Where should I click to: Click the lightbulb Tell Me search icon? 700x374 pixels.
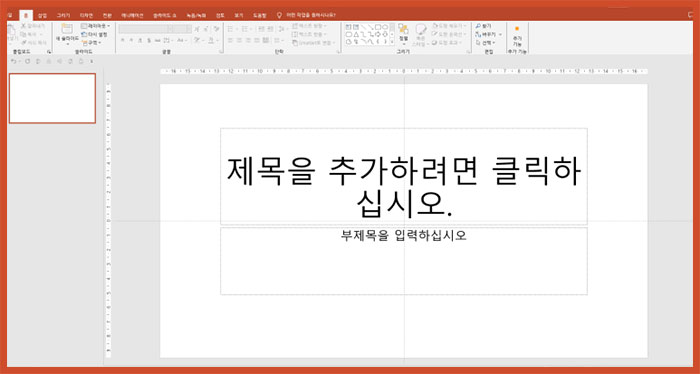tap(279, 15)
